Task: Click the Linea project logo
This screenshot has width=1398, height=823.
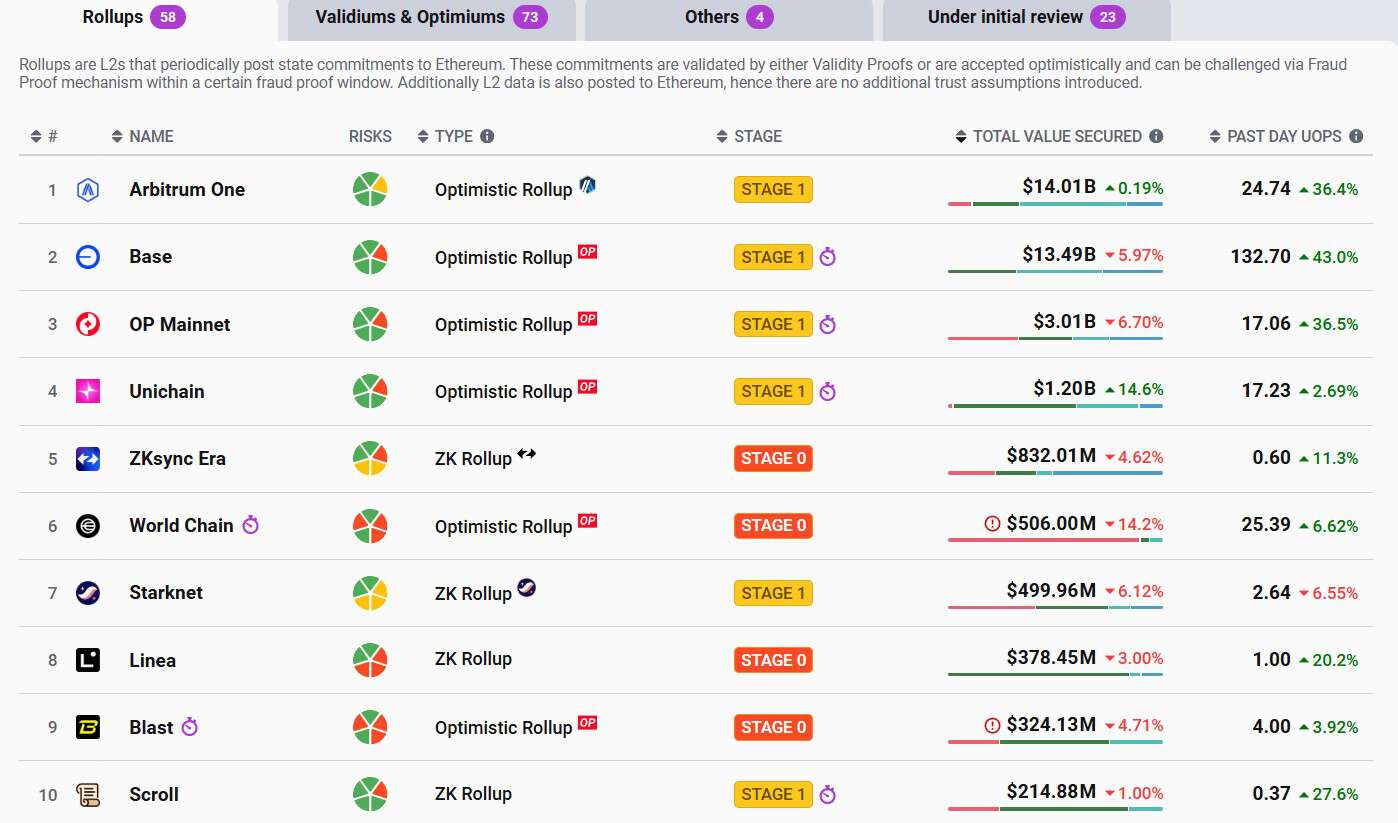Action: coord(88,660)
